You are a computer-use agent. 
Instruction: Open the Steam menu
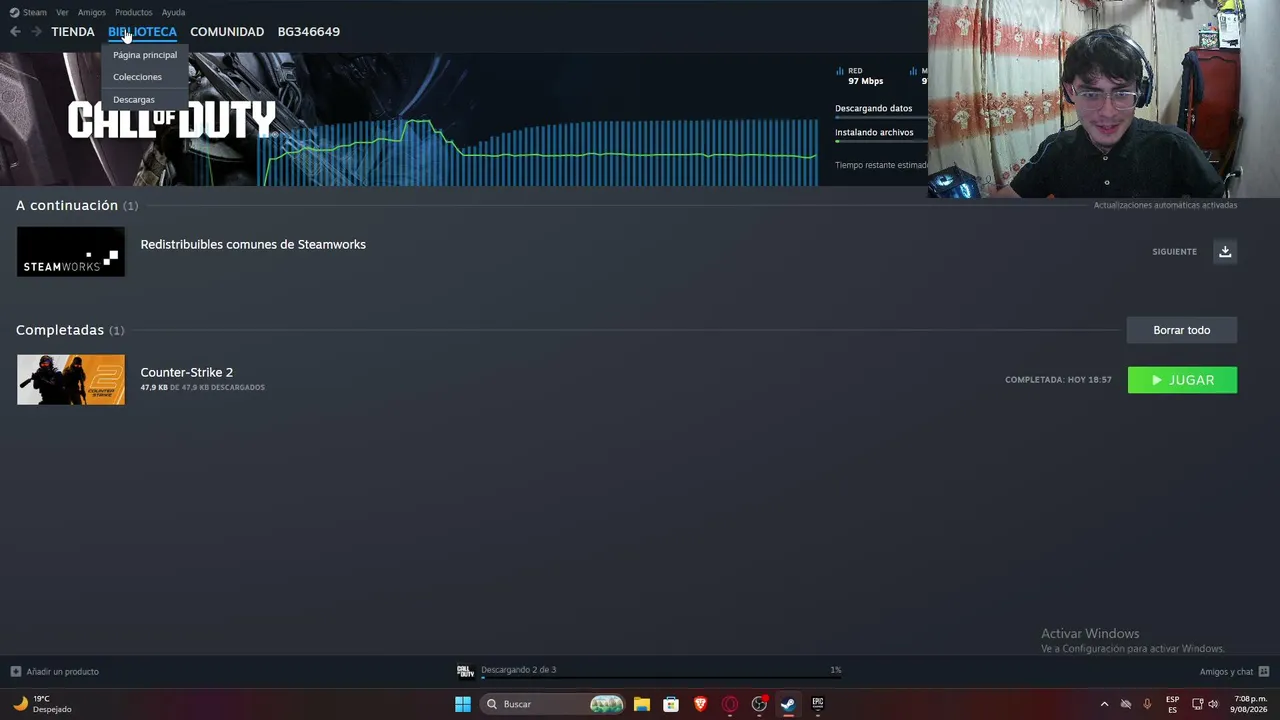[35, 12]
